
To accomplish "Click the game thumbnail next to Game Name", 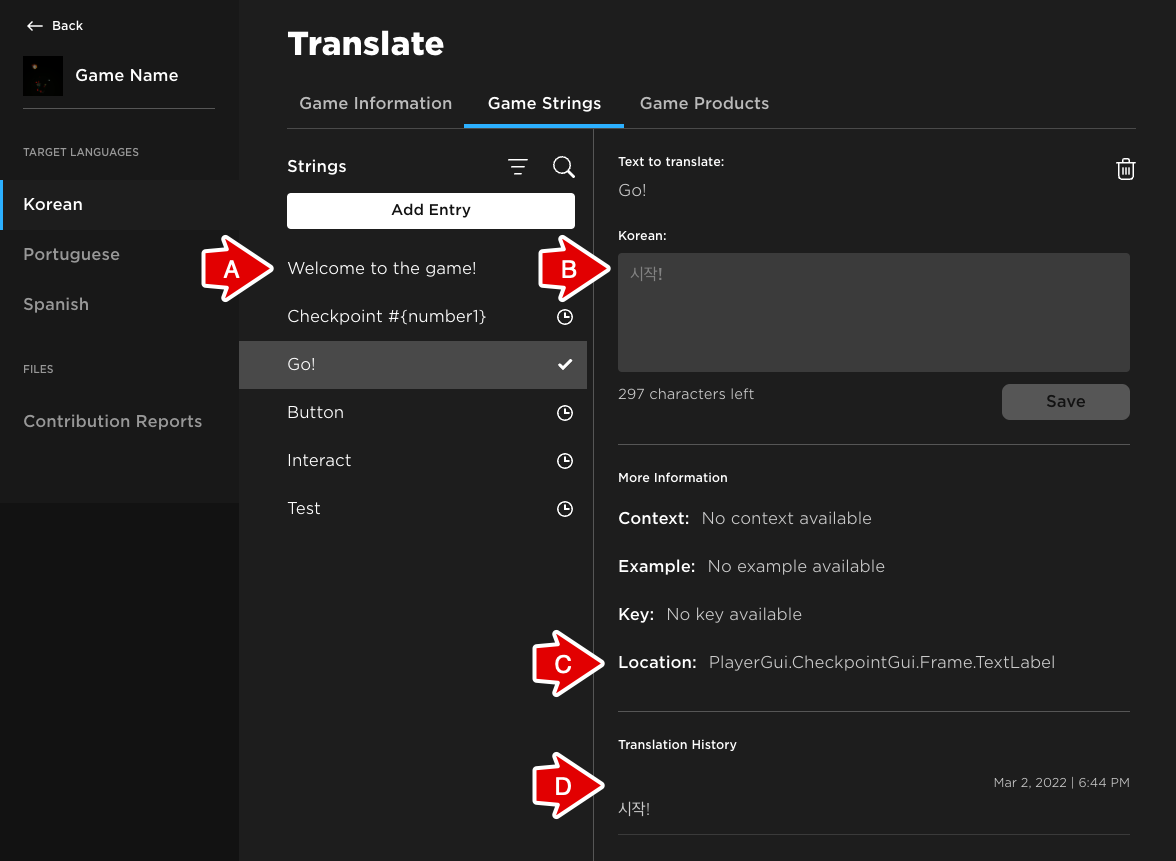I will (x=43, y=76).
